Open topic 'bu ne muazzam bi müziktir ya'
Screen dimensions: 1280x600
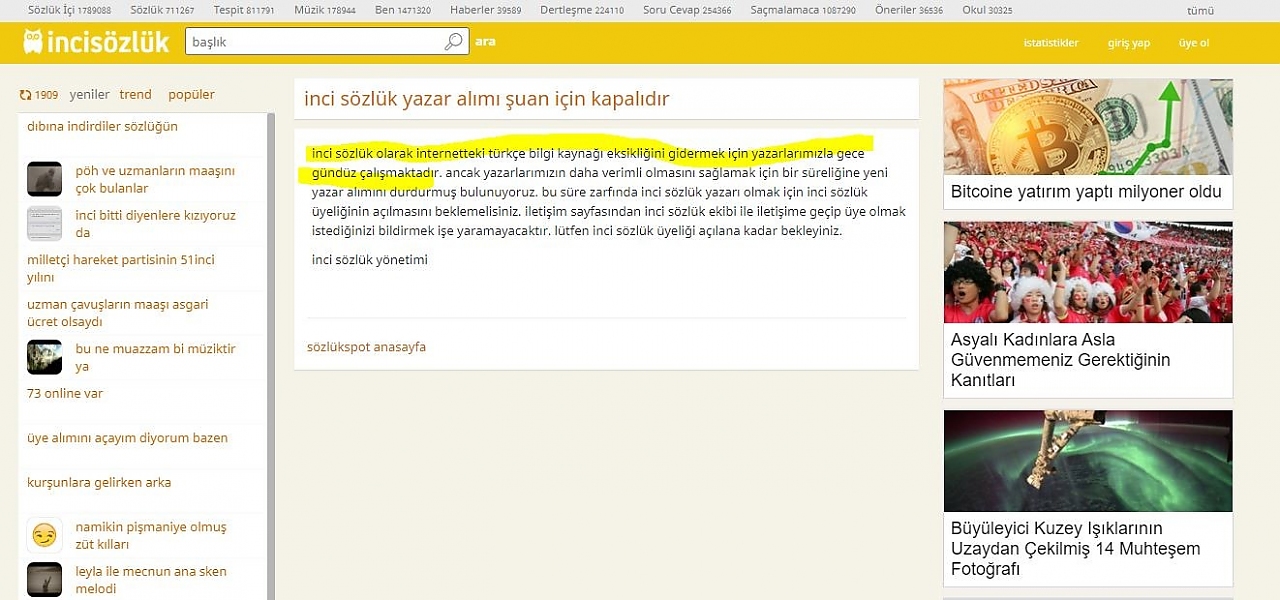[156, 358]
